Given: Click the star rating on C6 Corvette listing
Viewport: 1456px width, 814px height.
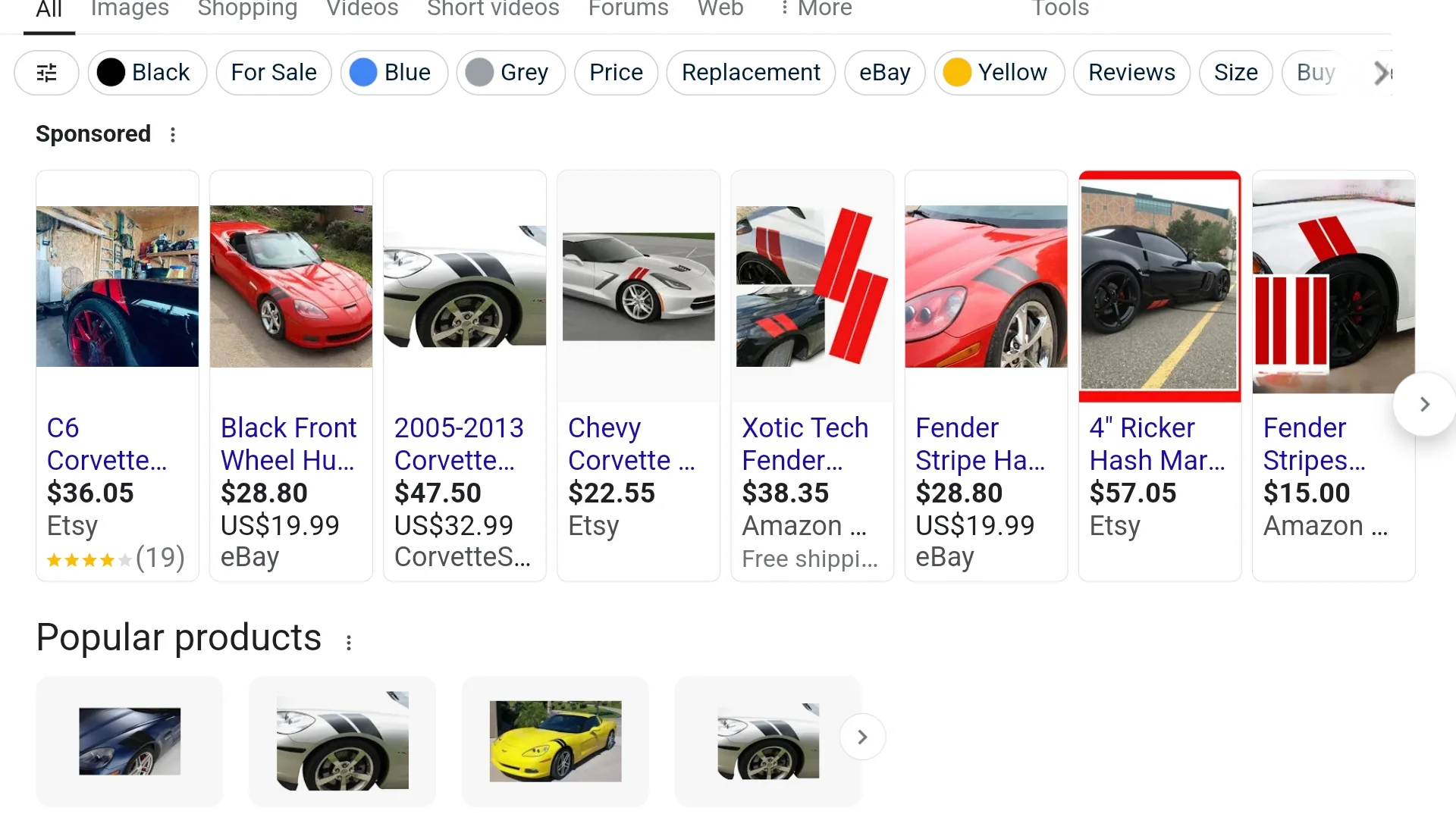Looking at the screenshot, I should tap(89, 560).
